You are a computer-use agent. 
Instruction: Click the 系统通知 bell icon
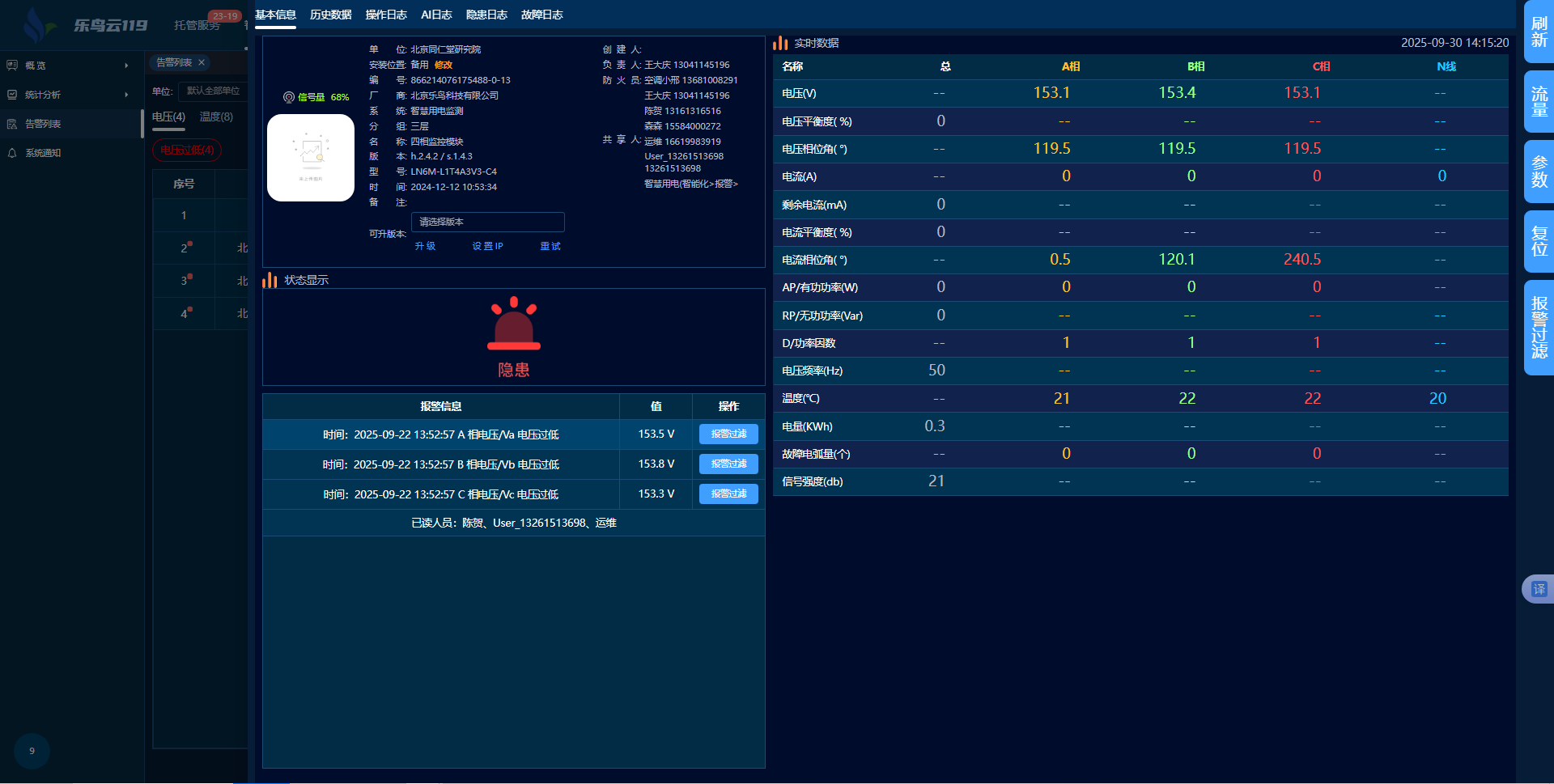pos(12,153)
